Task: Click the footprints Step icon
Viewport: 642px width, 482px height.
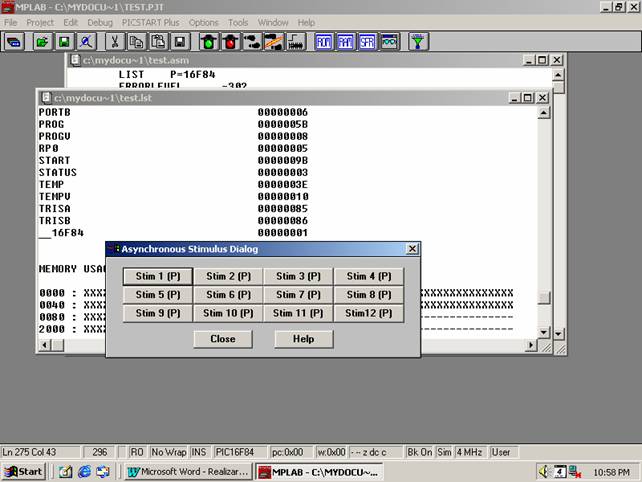Action: [x=252, y=42]
